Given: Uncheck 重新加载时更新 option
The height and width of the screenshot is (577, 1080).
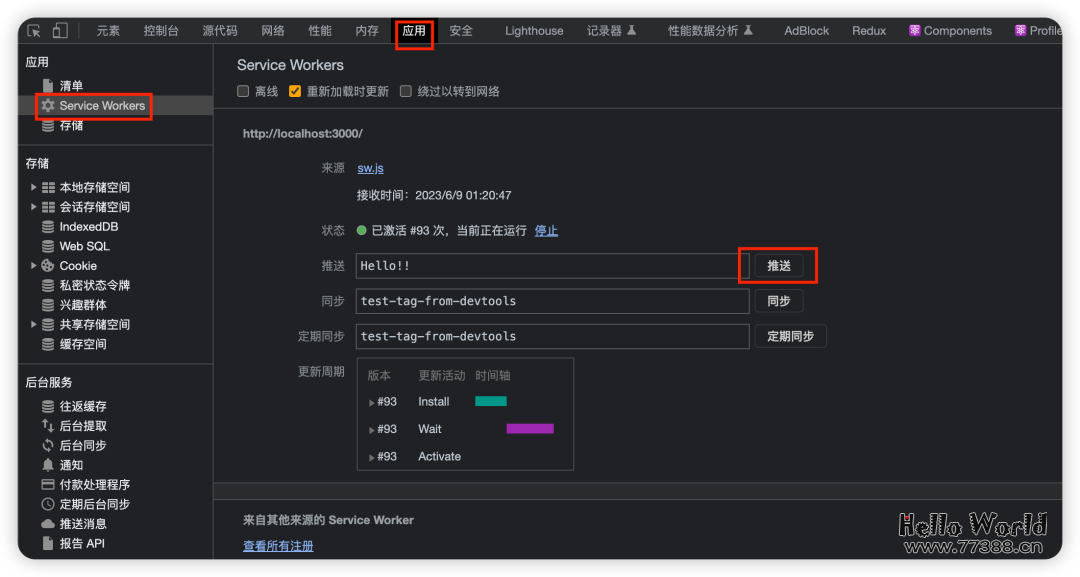Looking at the screenshot, I should 294,90.
